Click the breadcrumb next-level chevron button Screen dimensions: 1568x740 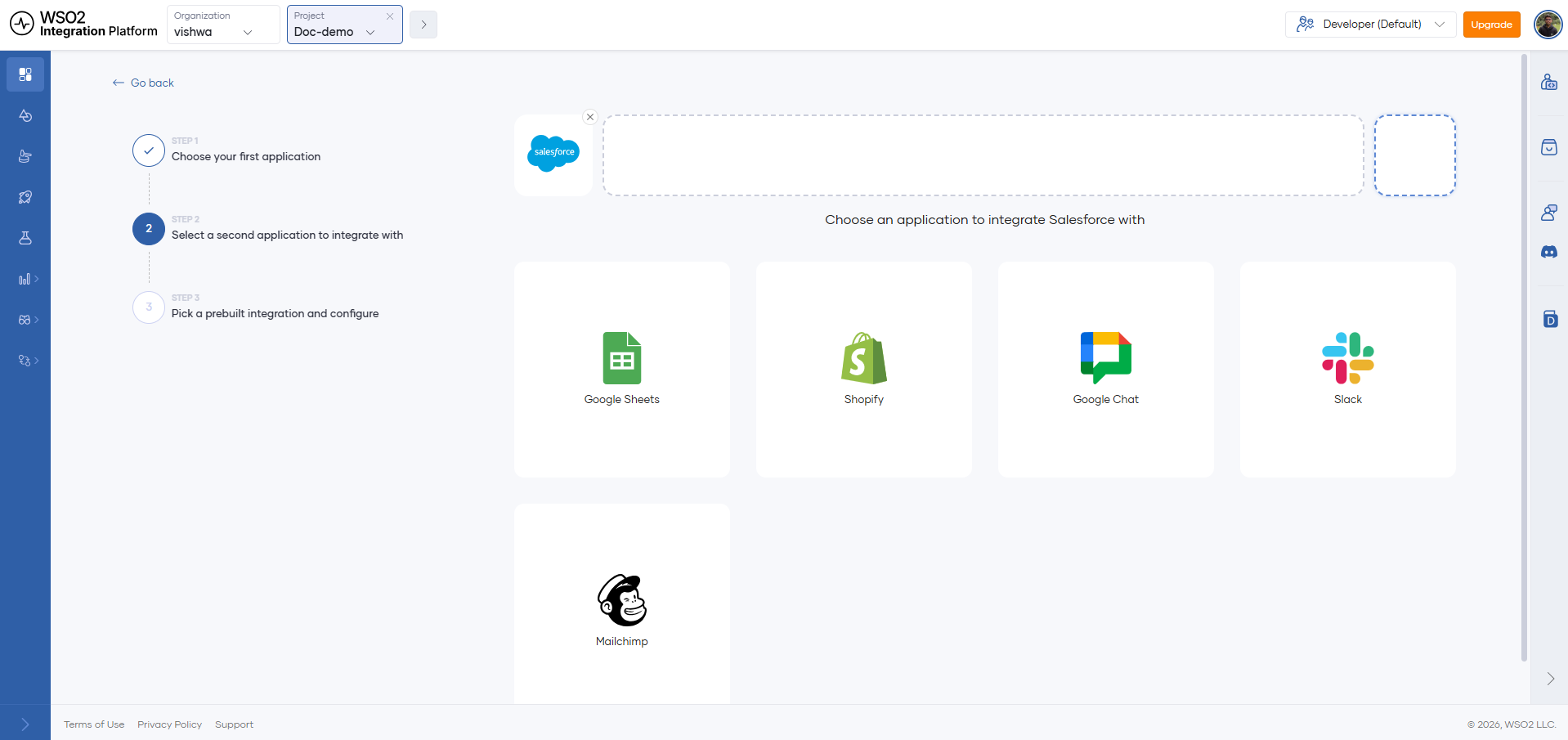click(x=423, y=25)
